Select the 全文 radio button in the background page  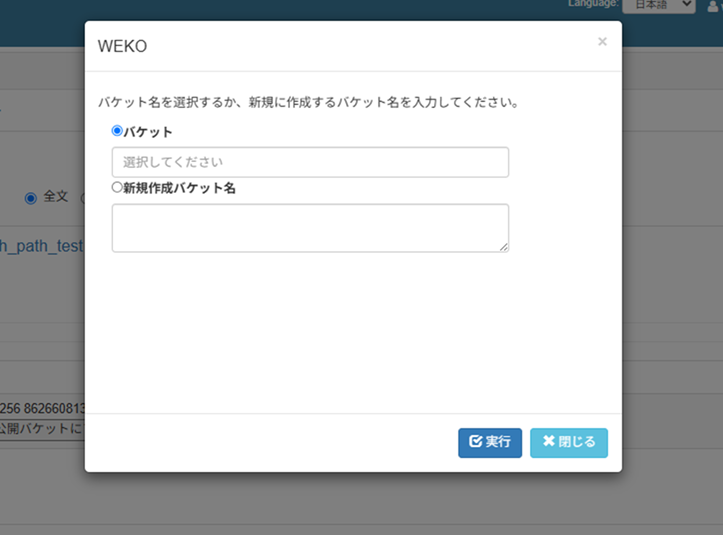click(30, 198)
